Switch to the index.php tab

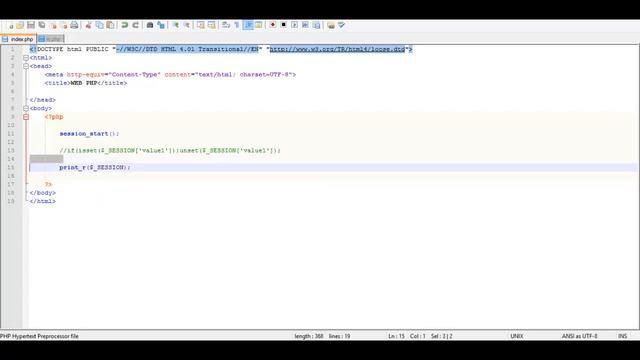click(x=18, y=39)
